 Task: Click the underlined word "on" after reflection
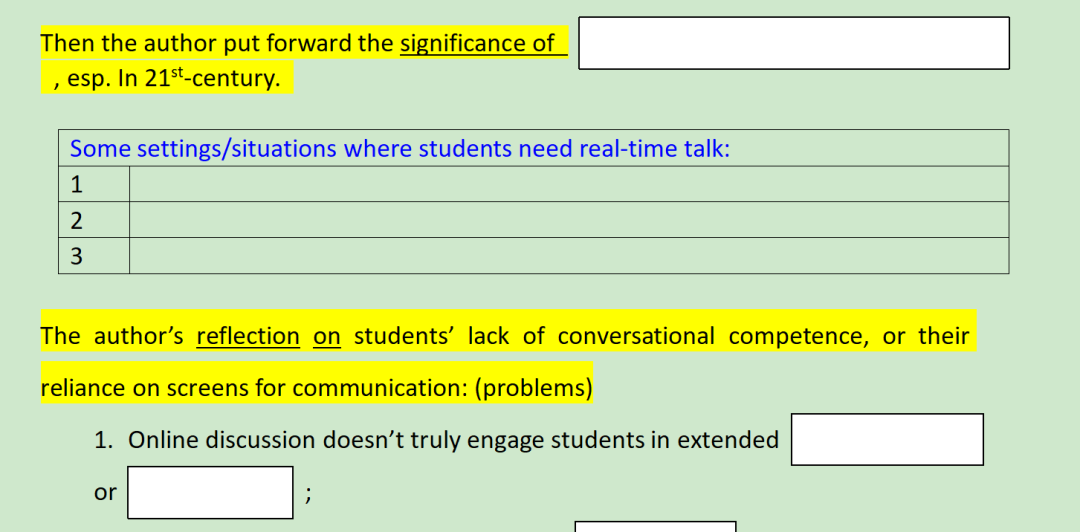(x=326, y=336)
